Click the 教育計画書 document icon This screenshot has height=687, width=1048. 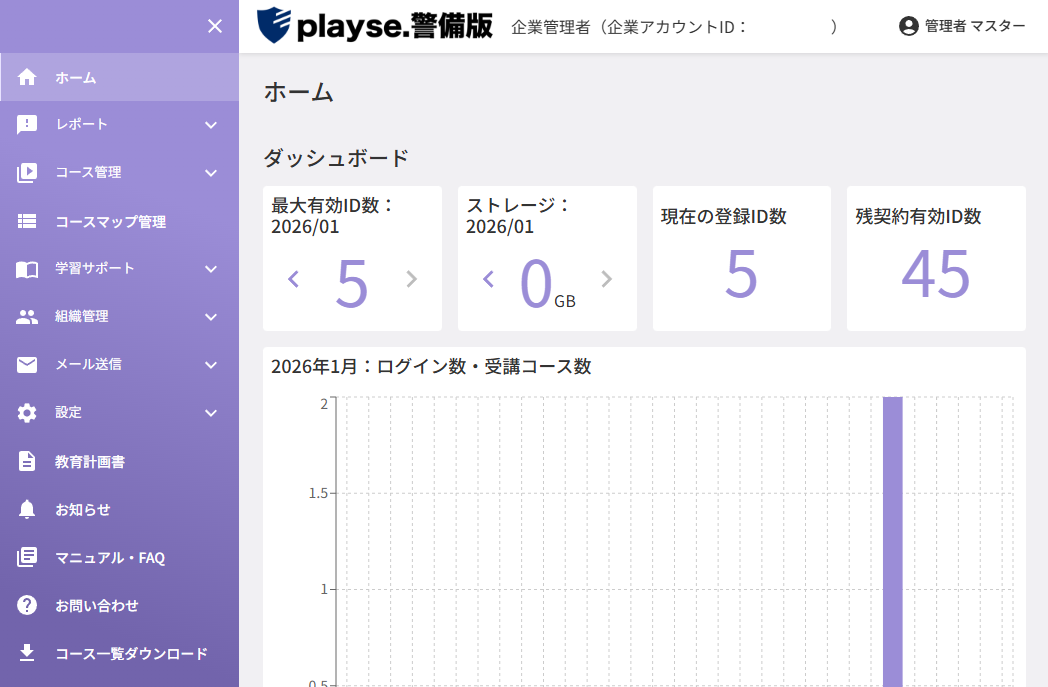click(x=27, y=461)
